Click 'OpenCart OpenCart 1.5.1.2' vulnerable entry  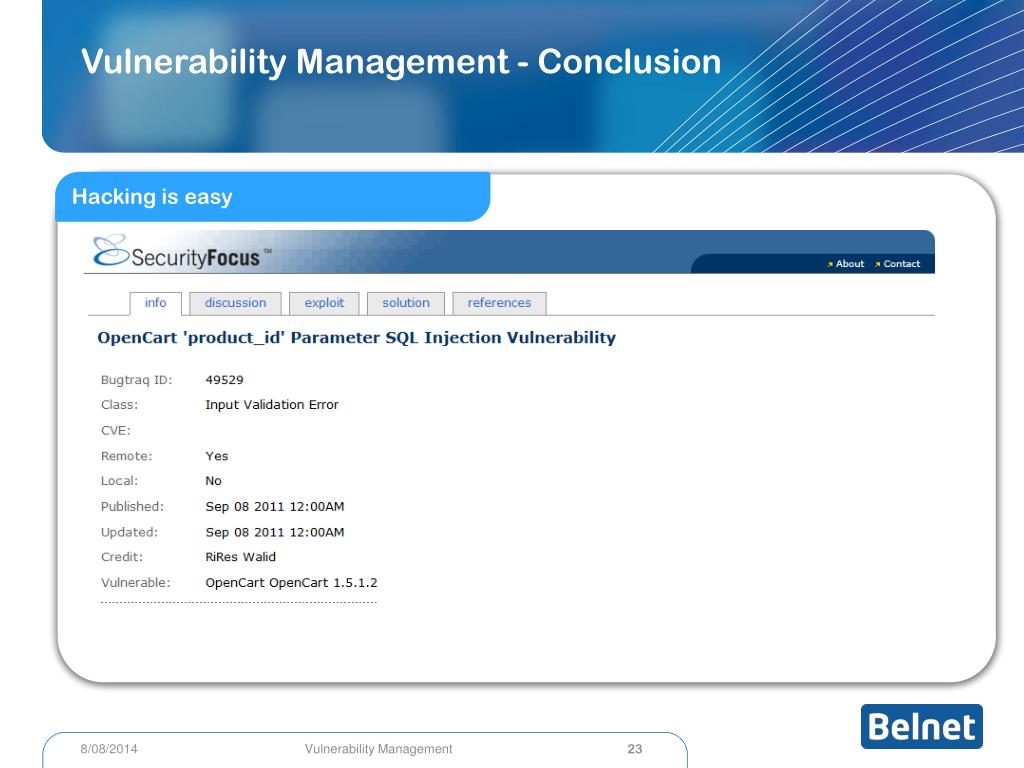pos(291,583)
